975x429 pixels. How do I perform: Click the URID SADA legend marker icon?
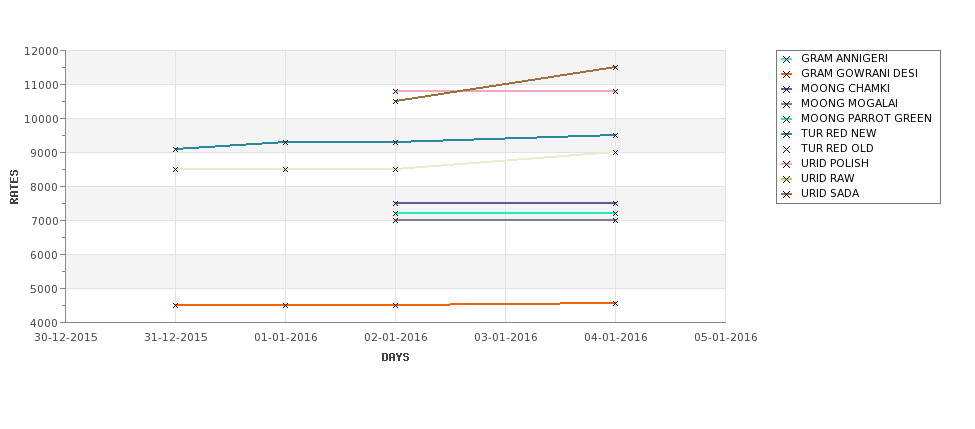pyautogui.click(x=787, y=193)
